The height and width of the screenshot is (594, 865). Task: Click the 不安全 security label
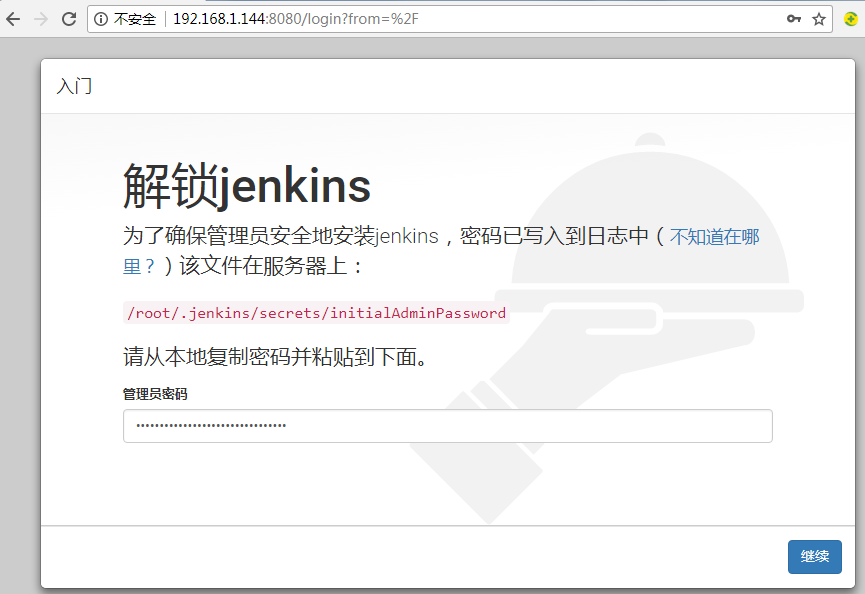coord(135,19)
